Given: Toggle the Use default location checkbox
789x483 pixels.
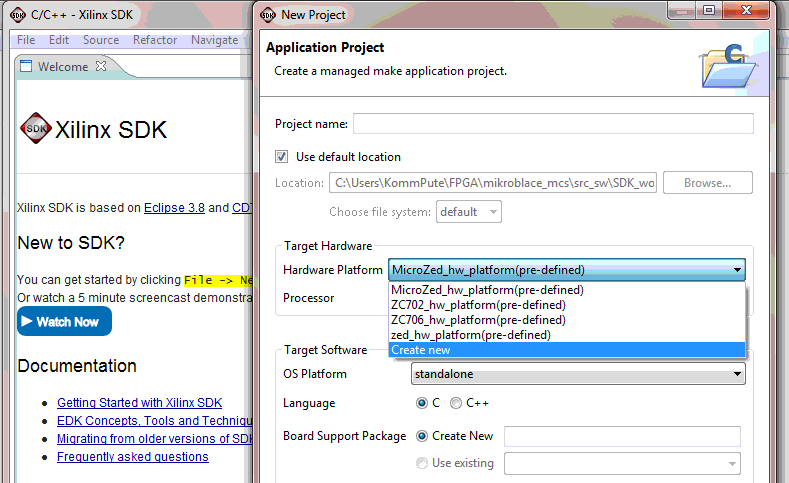Looking at the screenshot, I should (x=281, y=156).
